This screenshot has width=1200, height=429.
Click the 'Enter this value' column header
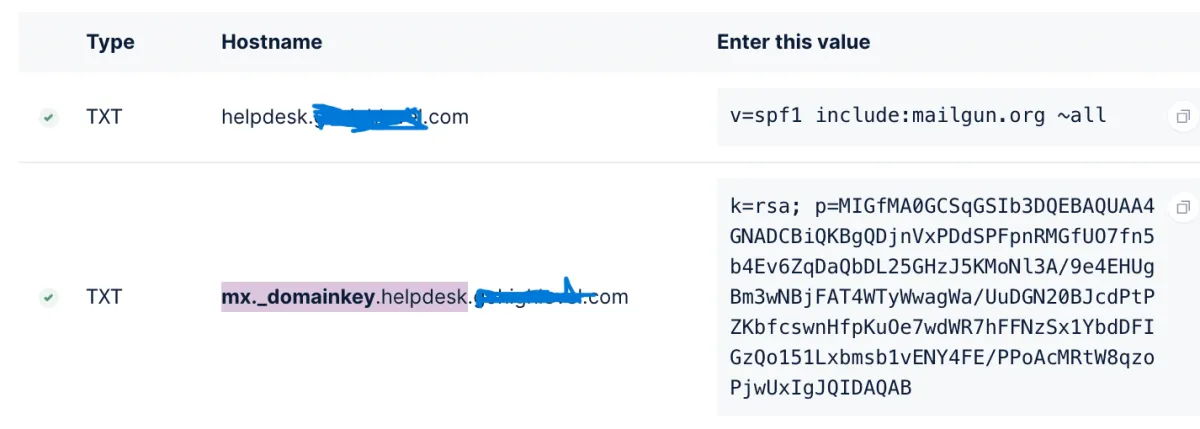[793, 42]
